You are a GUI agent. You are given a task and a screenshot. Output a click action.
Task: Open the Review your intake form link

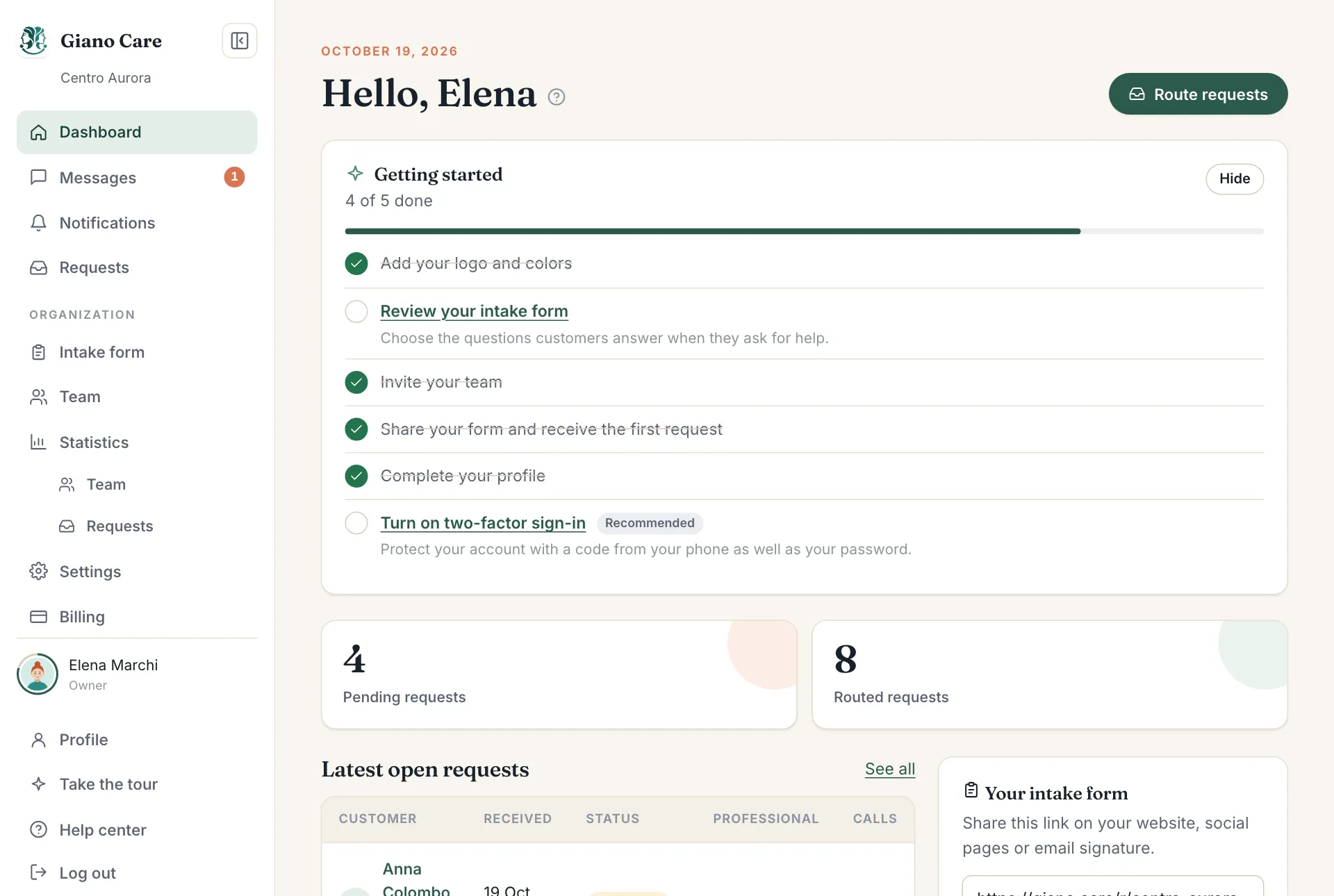pyautogui.click(x=474, y=311)
